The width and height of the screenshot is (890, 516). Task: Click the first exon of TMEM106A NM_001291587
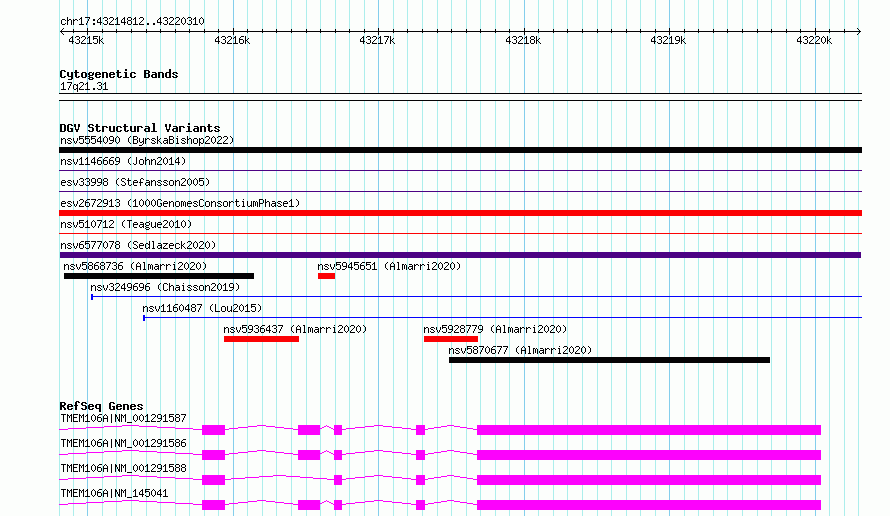[213, 430]
